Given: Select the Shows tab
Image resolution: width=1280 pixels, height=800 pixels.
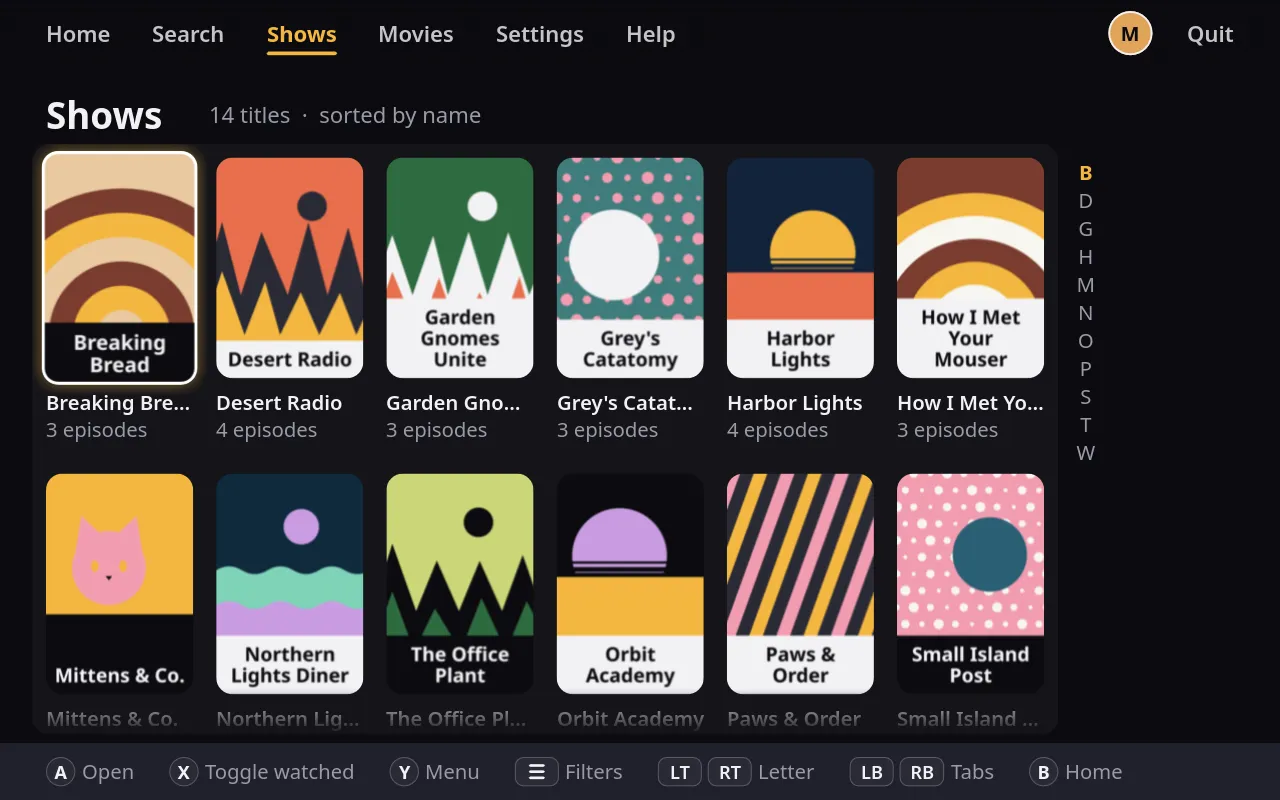Looking at the screenshot, I should (302, 34).
